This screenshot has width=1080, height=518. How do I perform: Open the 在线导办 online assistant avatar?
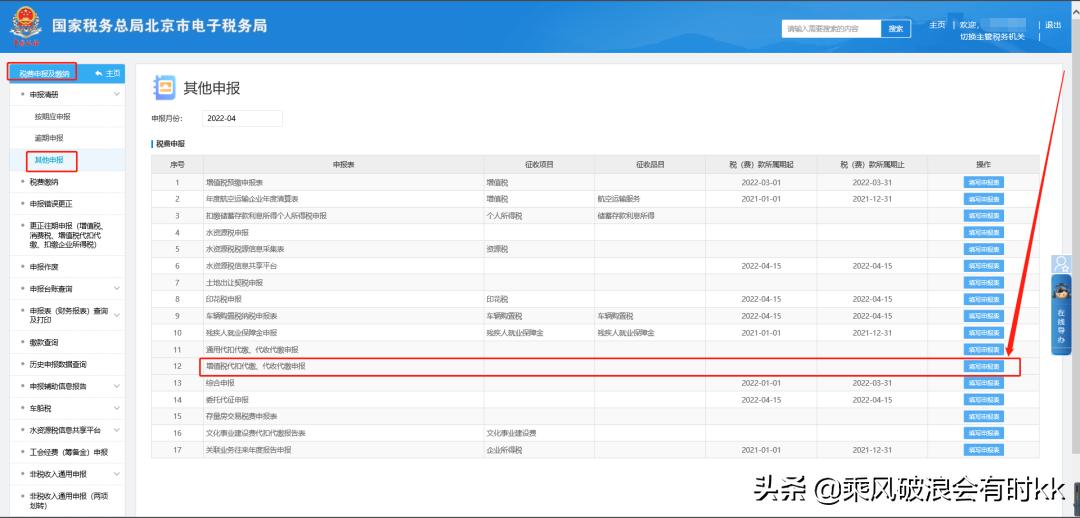pyautogui.click(x=1061, y=291)
